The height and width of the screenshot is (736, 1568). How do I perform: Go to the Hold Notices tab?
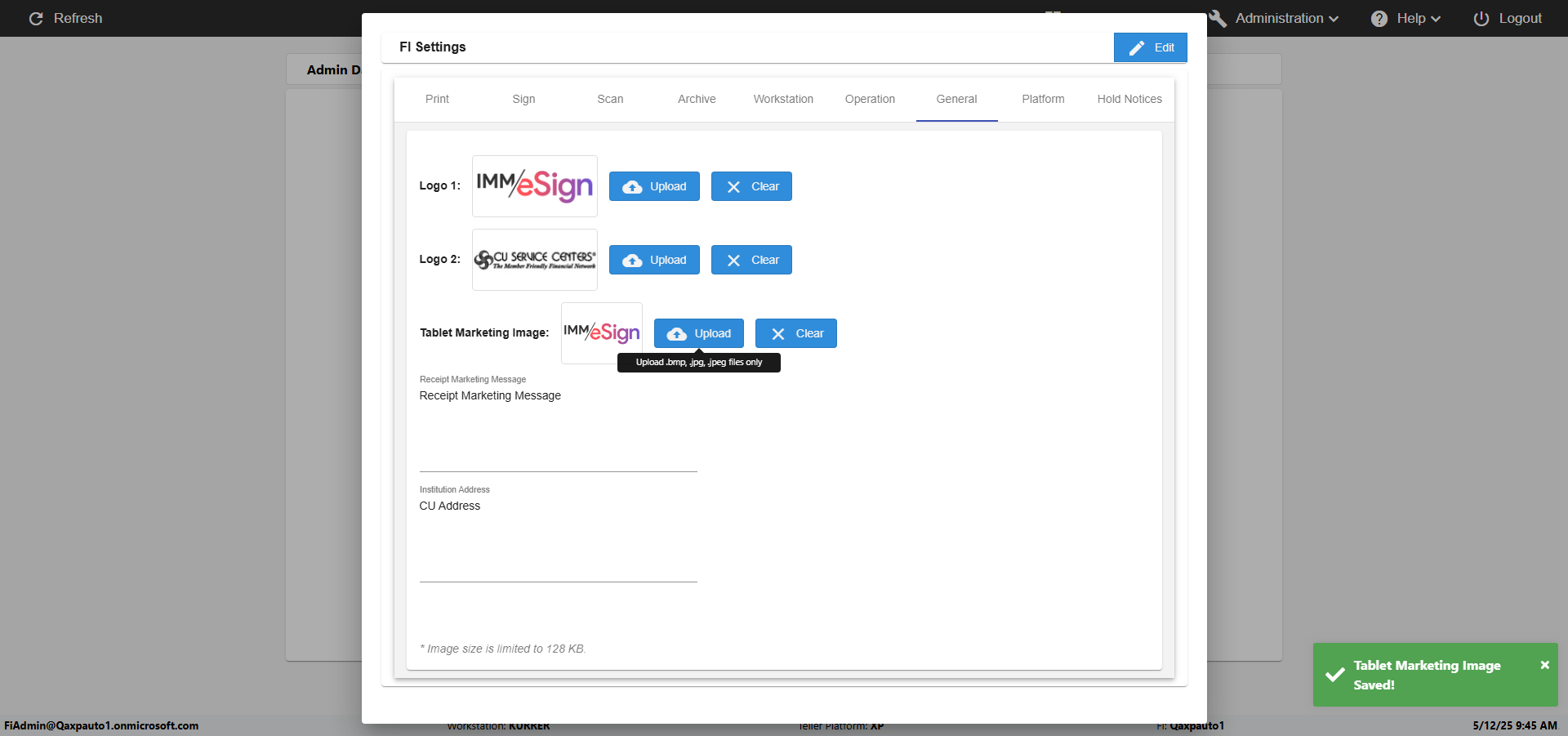click(1129, 99)
